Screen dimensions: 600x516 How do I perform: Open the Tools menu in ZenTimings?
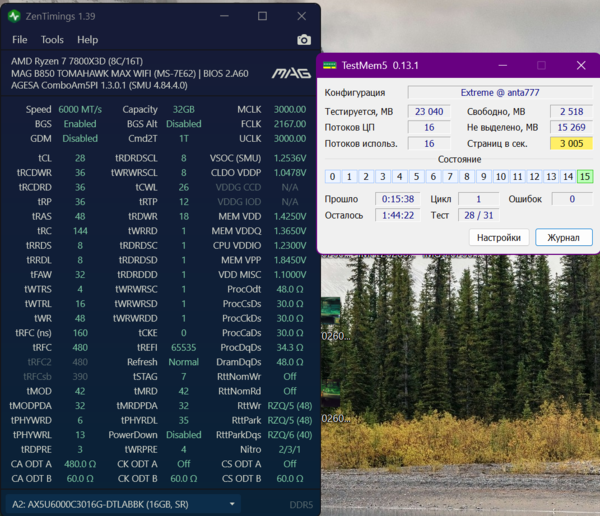pyautogui.click(x=52, y=40)
